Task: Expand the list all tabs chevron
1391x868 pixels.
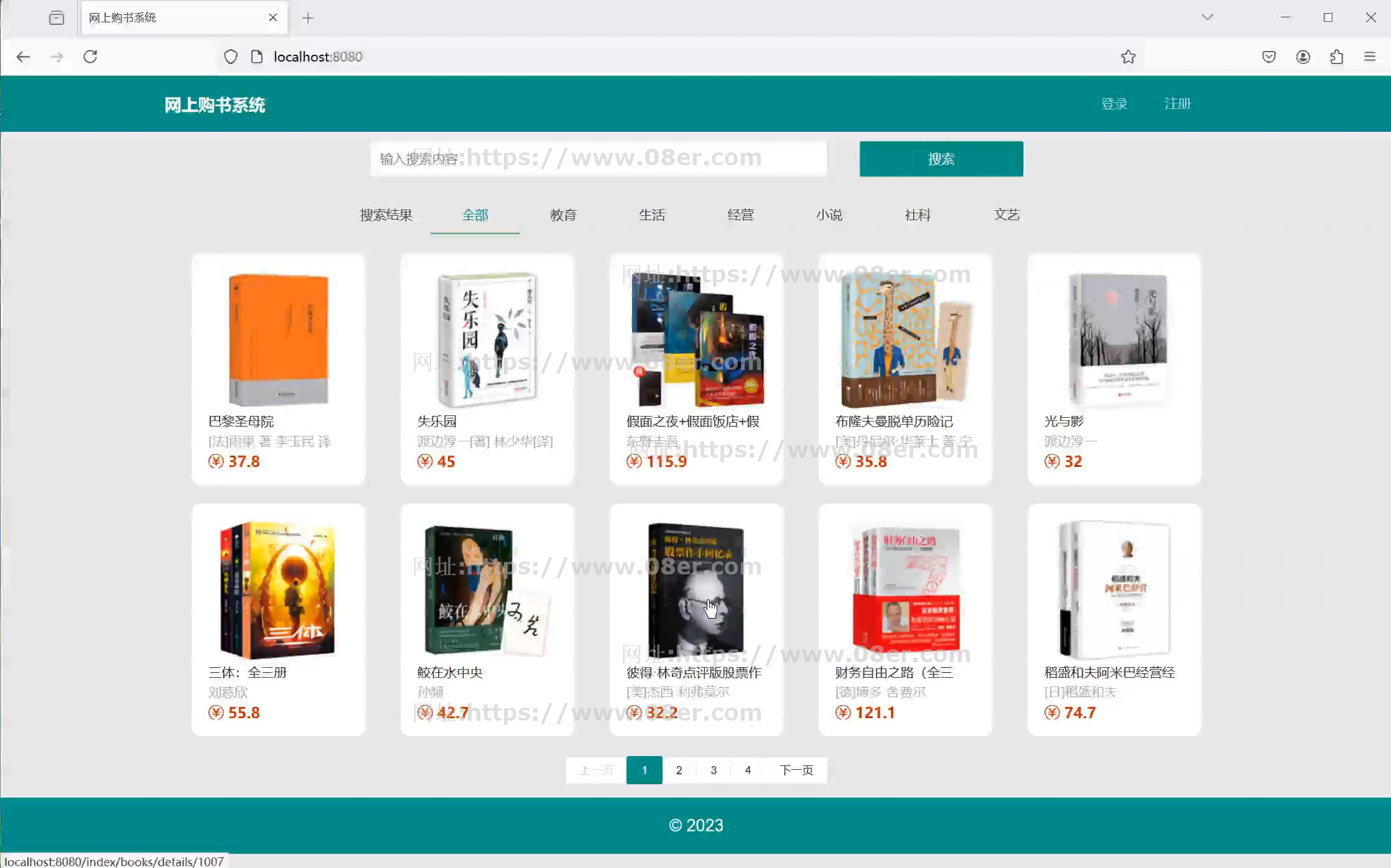Action: point(1207,17)
